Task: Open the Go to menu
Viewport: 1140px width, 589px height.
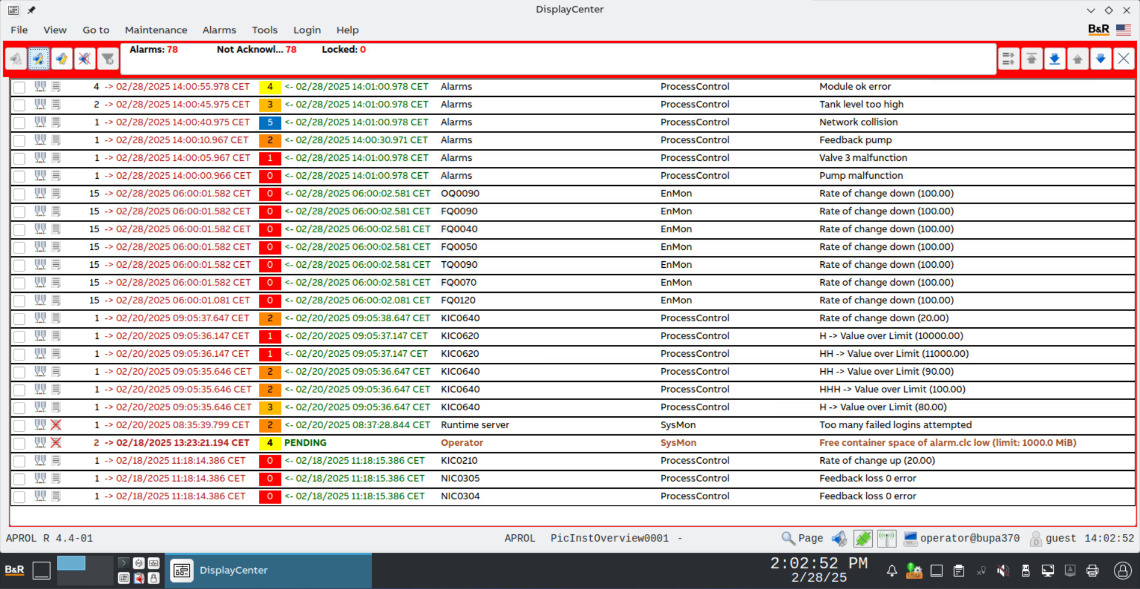Action: click(96, 30)
